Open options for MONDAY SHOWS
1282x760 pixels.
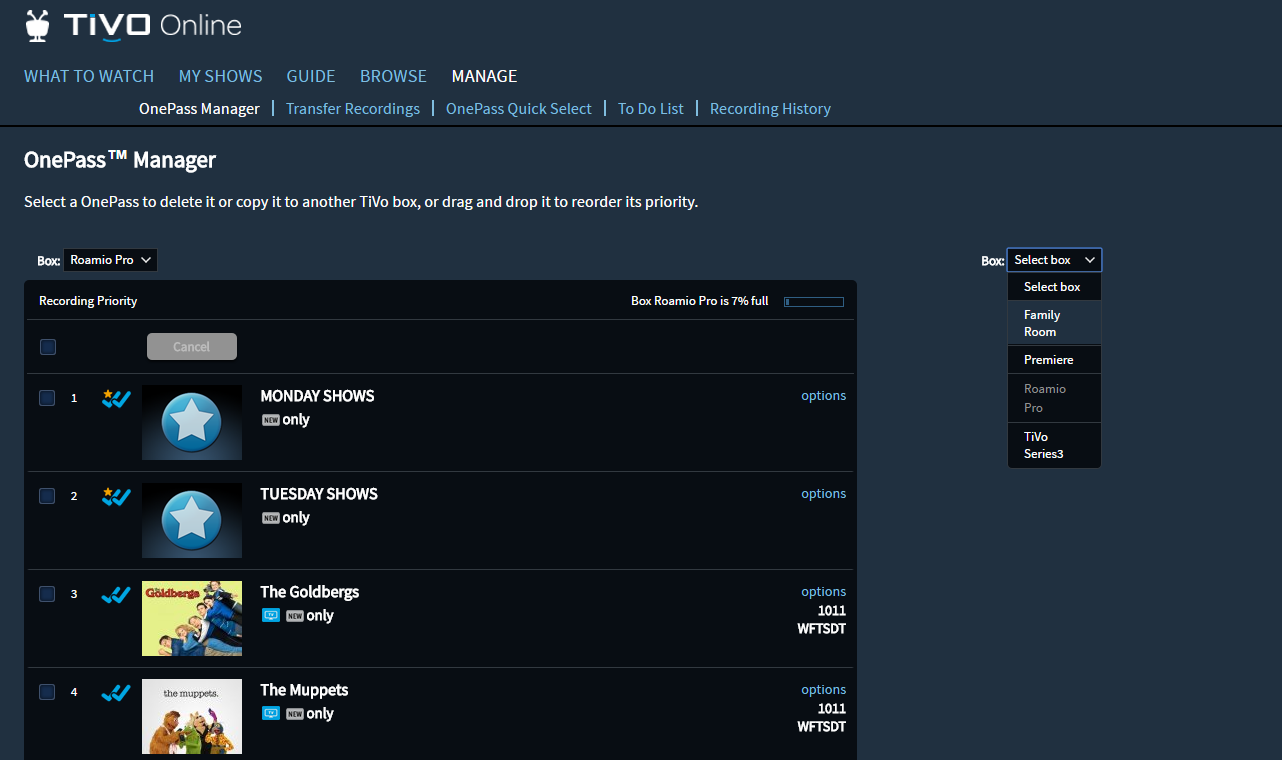(823, 396)
